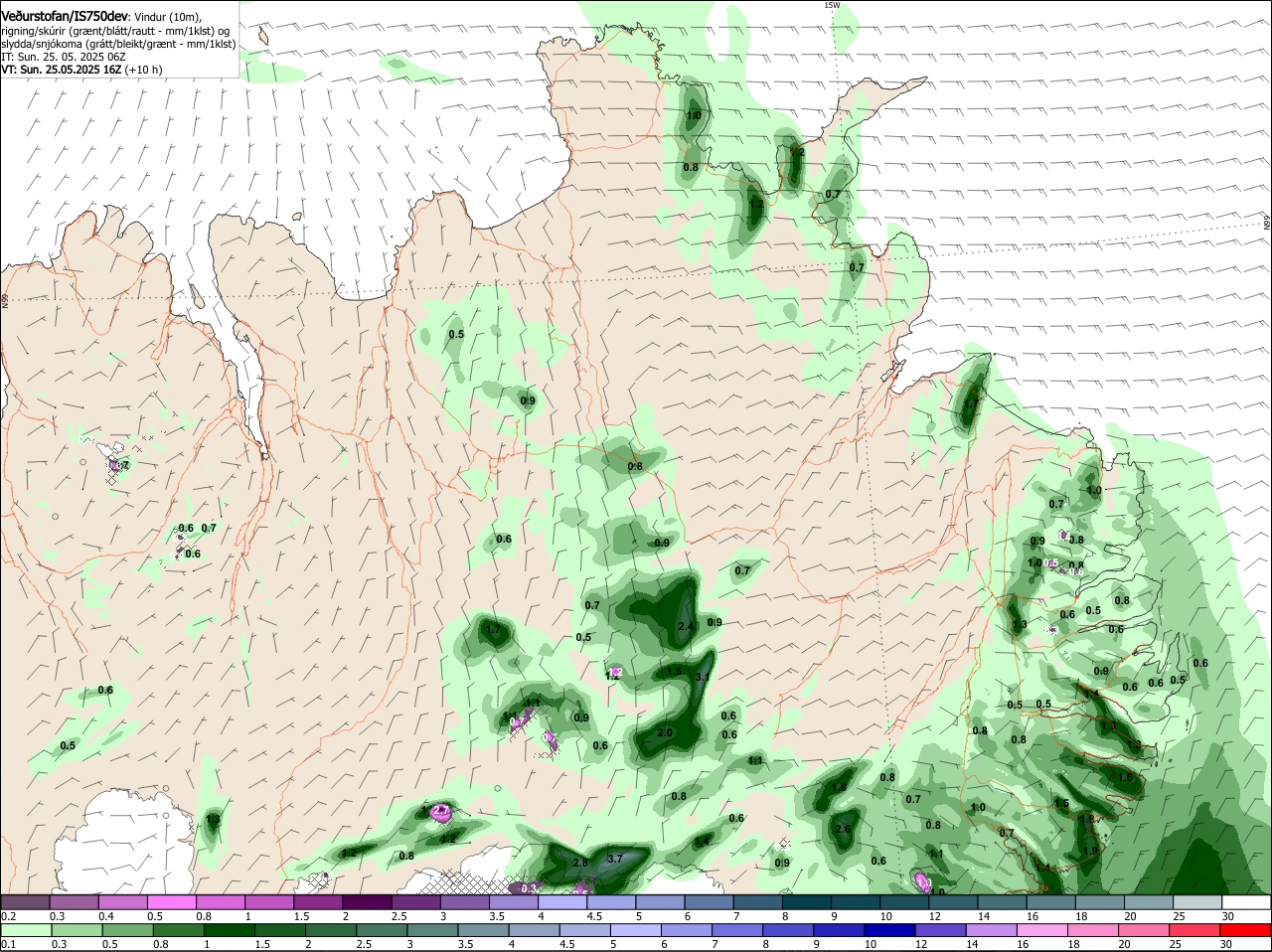Click lavender snow swatch between 4 and 4.5

560,901
